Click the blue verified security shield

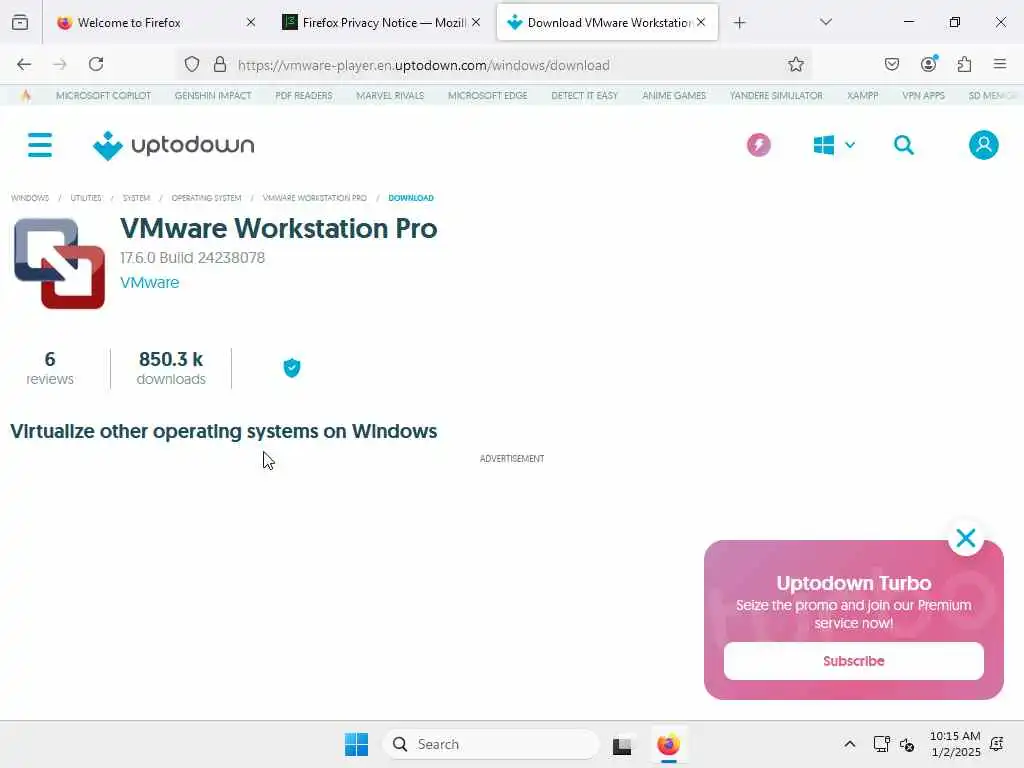click(x=292, y=368)
